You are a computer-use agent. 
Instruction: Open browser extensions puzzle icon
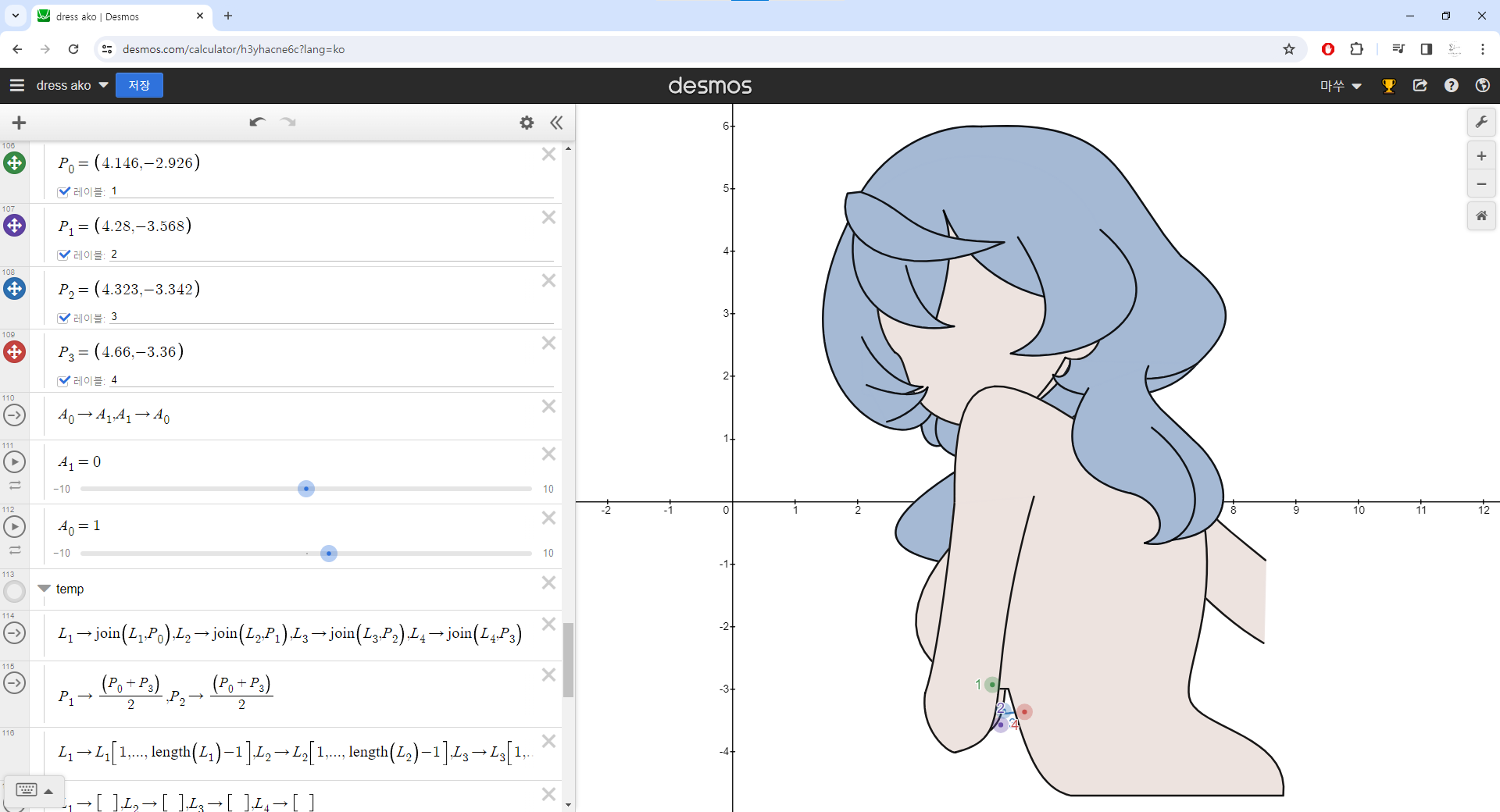(1357, 49)
